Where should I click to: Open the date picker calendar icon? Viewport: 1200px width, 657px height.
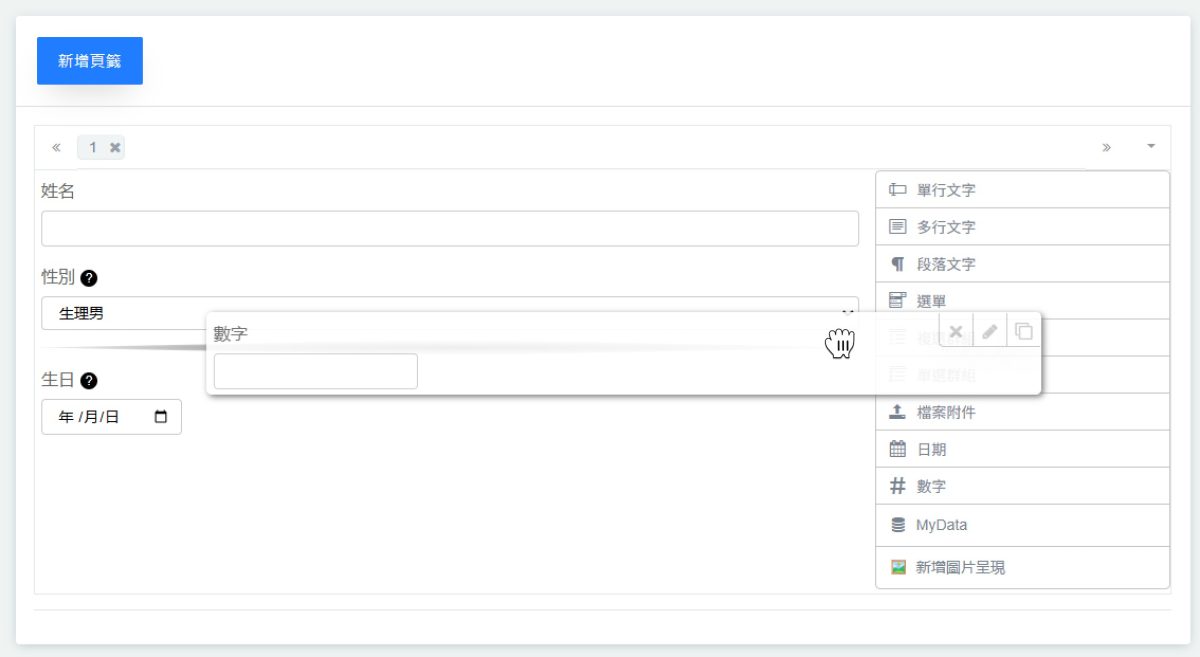(x=161, y=418)
